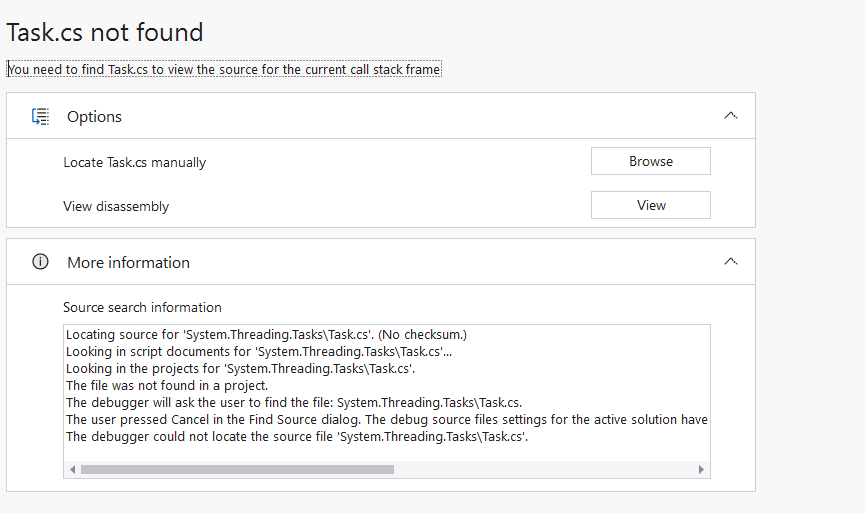Screen dimensions: 865x513
Task: Click the More information info icon
Action: (40, 262)
